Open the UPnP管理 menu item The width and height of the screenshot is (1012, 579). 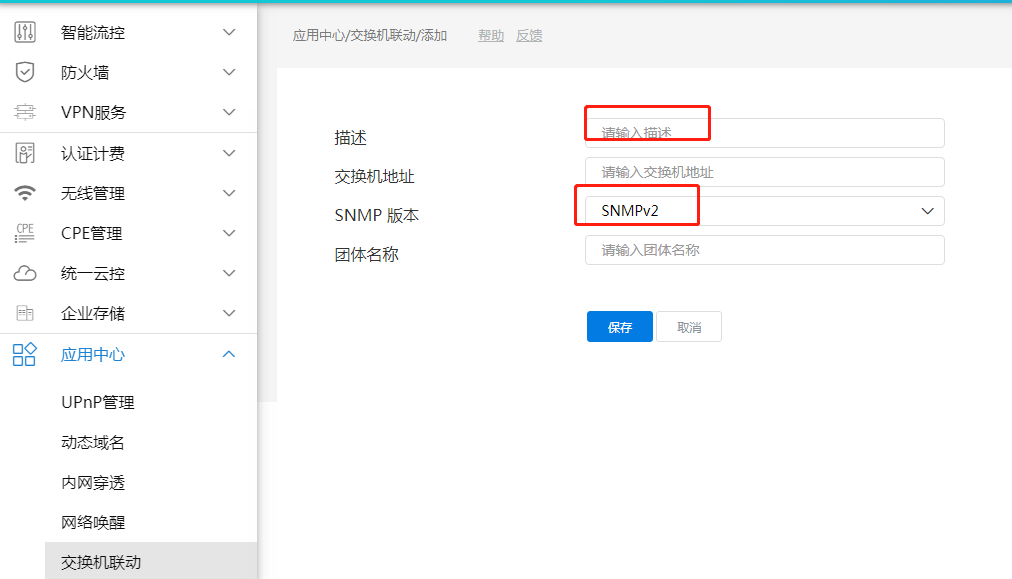[x=98, y=402]
